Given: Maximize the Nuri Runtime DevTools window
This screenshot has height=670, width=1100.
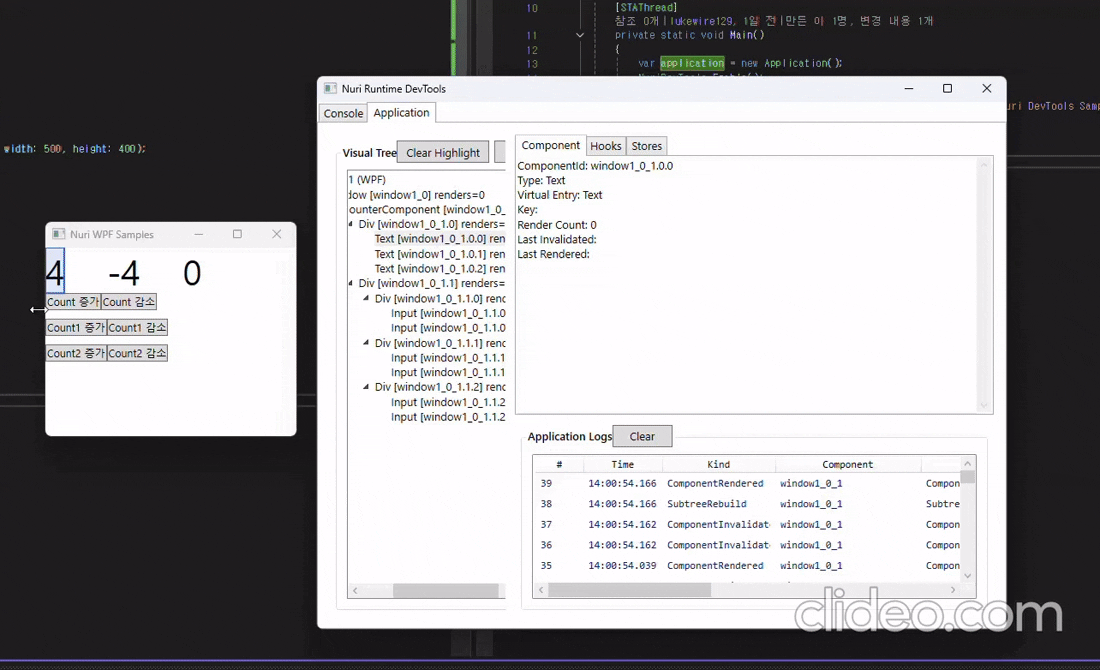Looking at the screenshot, I should (947, 88).
